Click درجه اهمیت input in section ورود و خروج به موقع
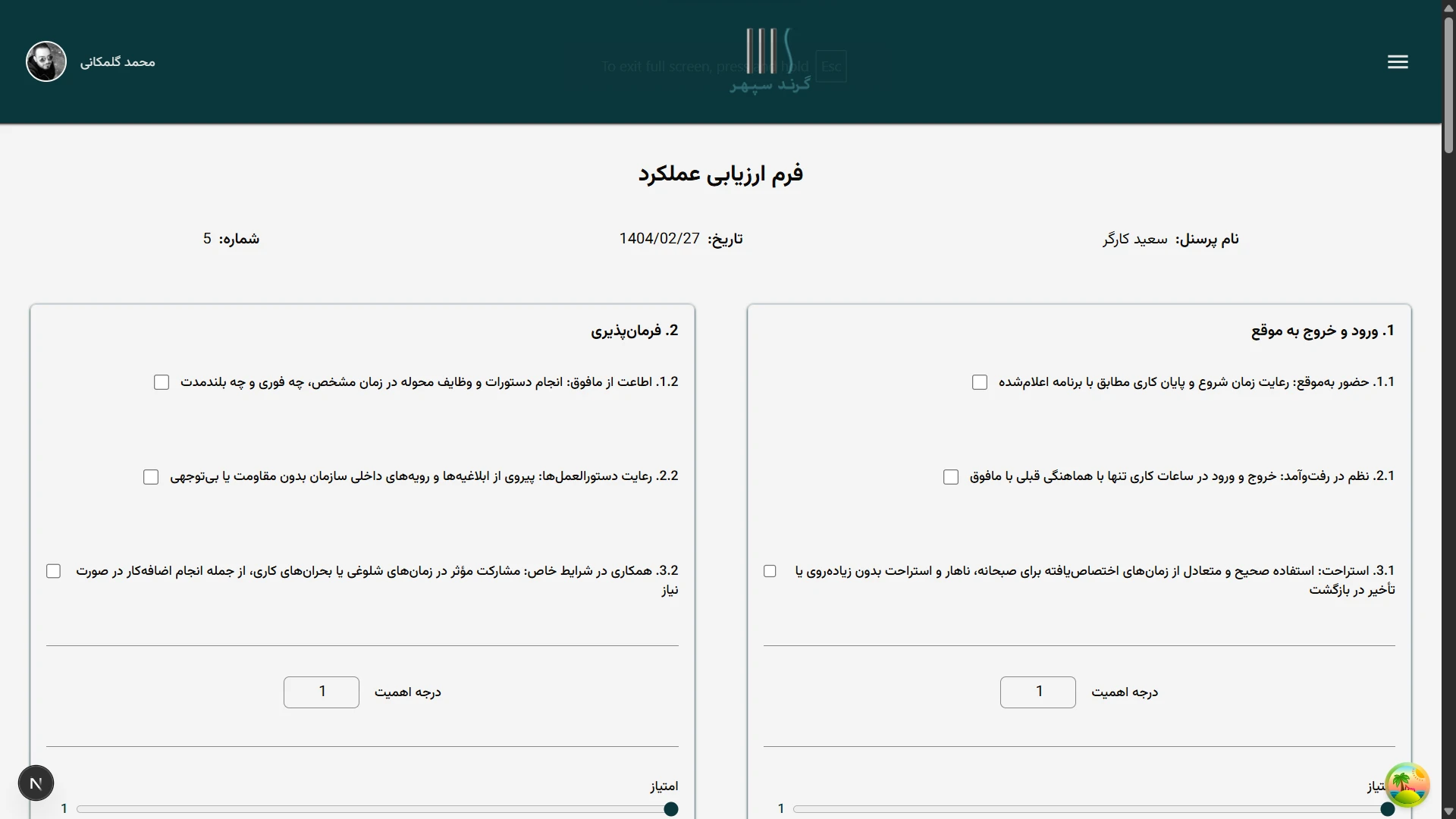Viewport: 1456px width, 819px height. (1037, 692)
